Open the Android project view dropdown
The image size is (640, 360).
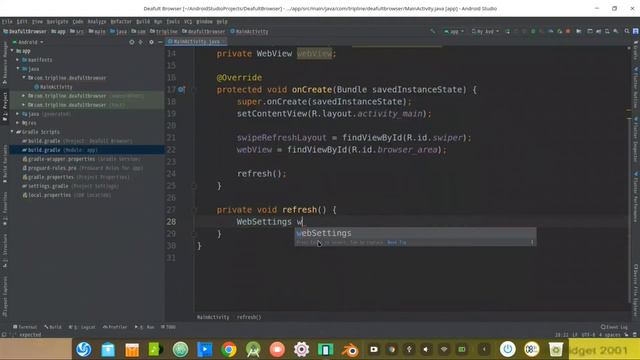(28, 42)
